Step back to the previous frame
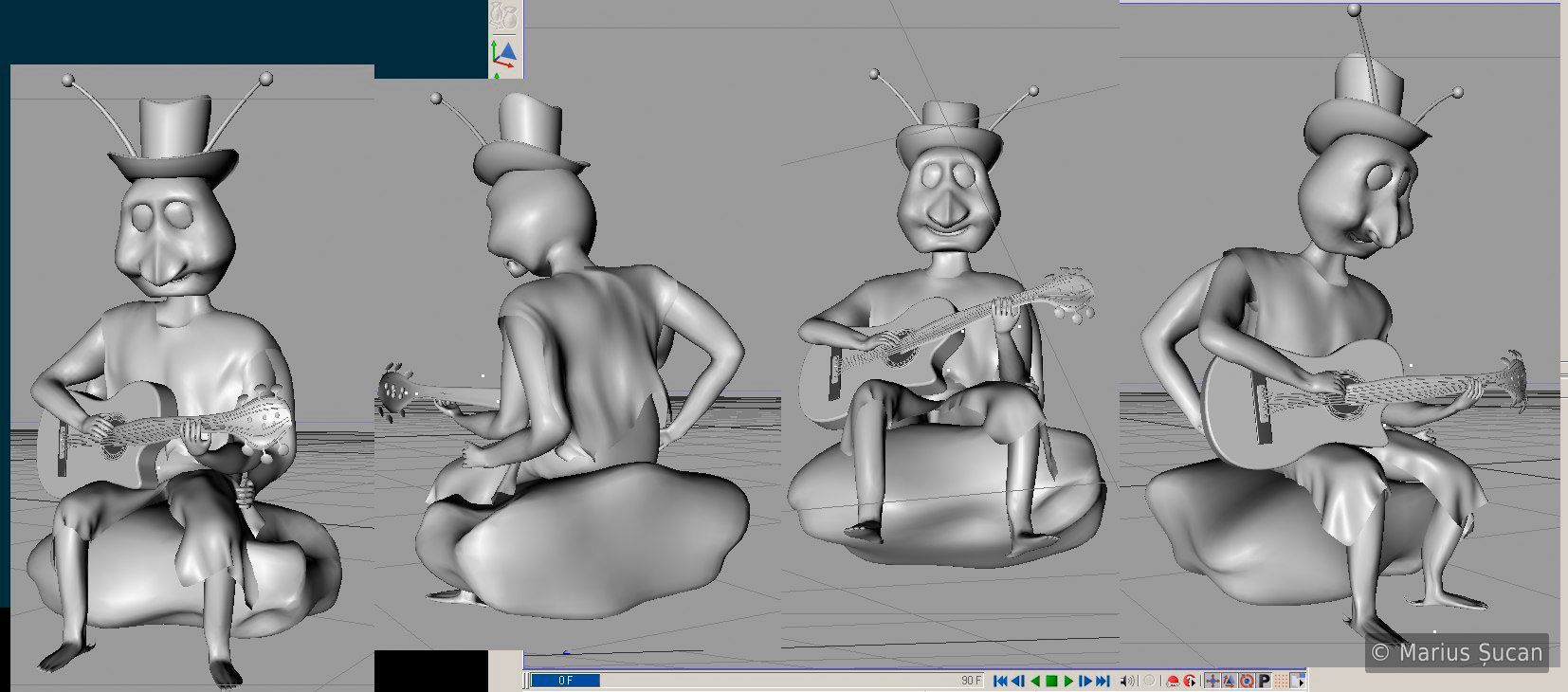This screenshot has width=1568, height=692. pyautogui.click(x=1018, y=681)
